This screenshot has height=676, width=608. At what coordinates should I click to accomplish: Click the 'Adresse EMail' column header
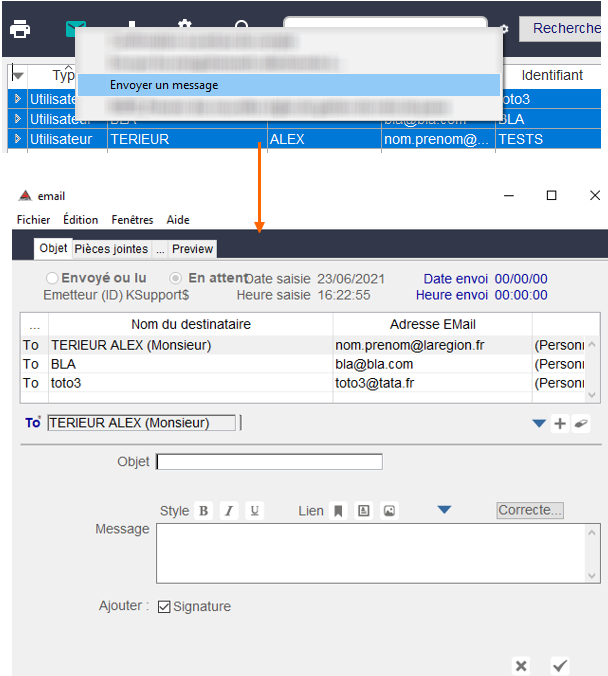tap(432, 324)
